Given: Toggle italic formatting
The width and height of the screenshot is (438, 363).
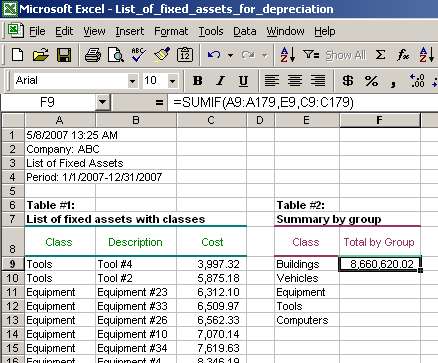Looking at the screenshot, I should click(x=220, y=81).
